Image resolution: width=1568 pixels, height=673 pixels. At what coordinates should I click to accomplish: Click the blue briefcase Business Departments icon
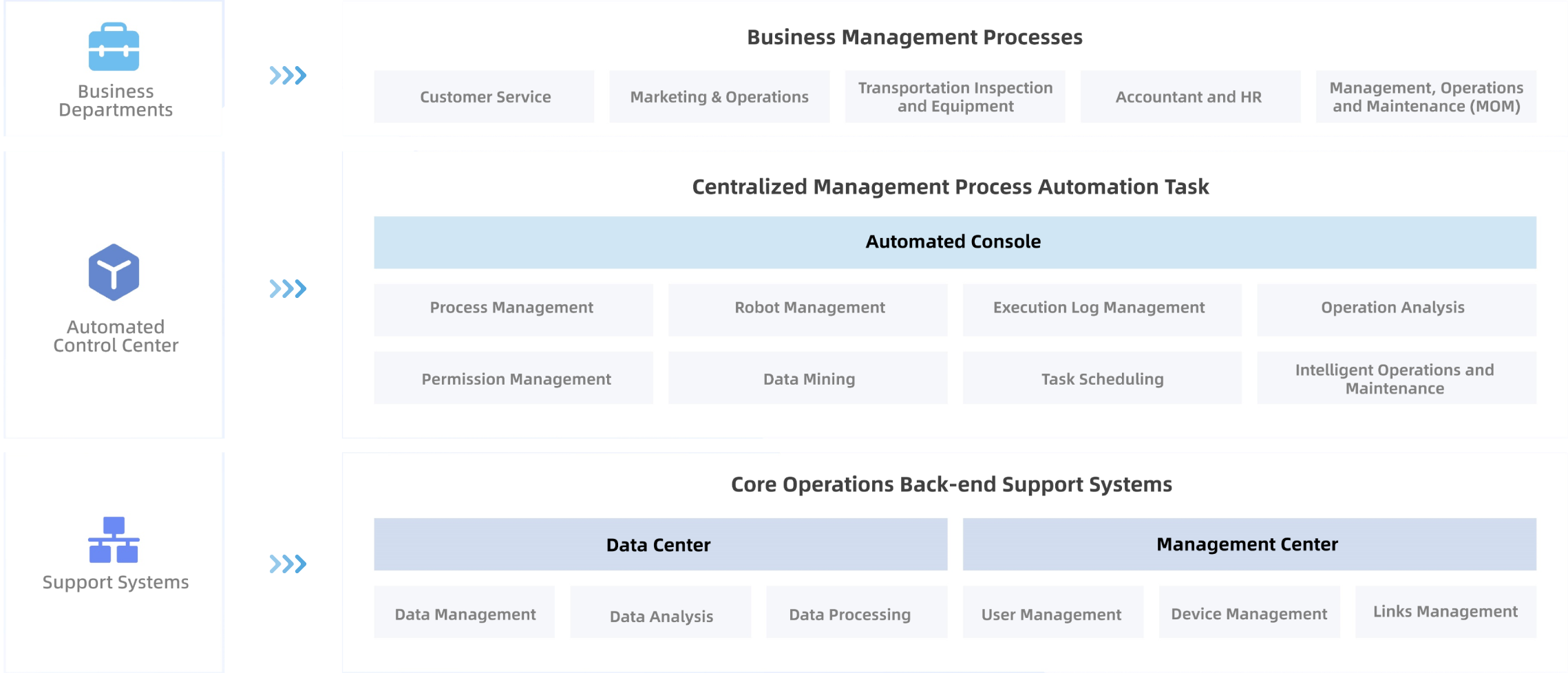tap(114, 47)
